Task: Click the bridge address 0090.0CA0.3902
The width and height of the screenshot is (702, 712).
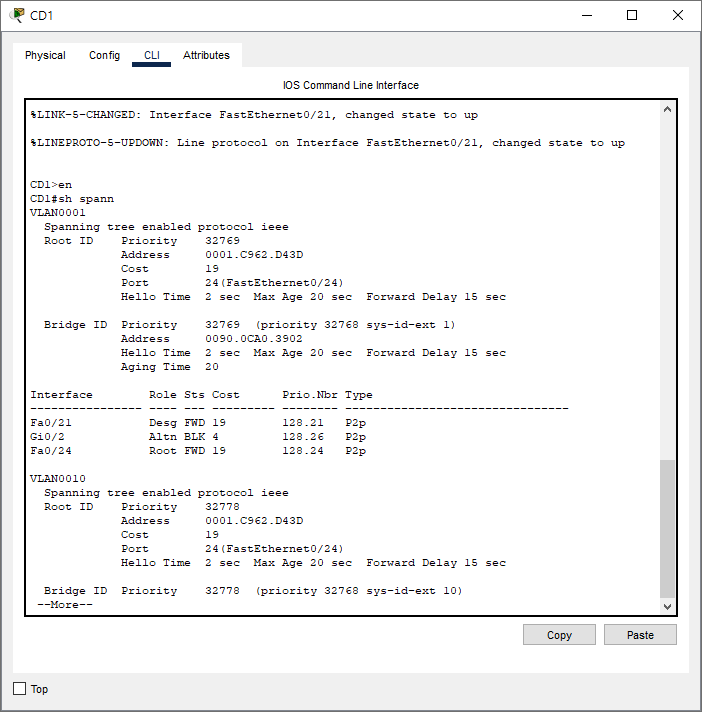Action: [253, 339]
